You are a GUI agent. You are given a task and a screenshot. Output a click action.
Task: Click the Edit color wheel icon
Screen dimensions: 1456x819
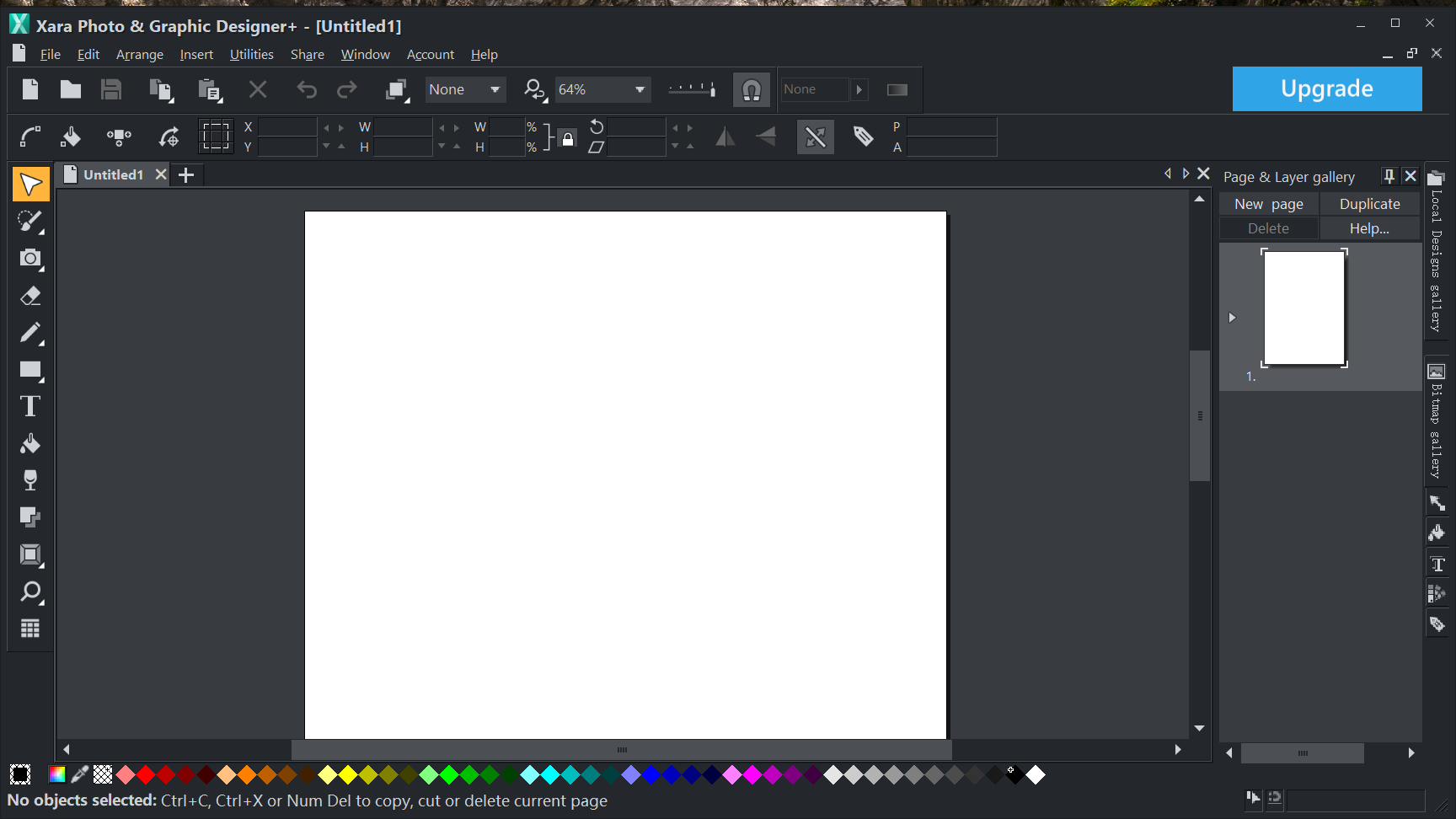(57, 774)
